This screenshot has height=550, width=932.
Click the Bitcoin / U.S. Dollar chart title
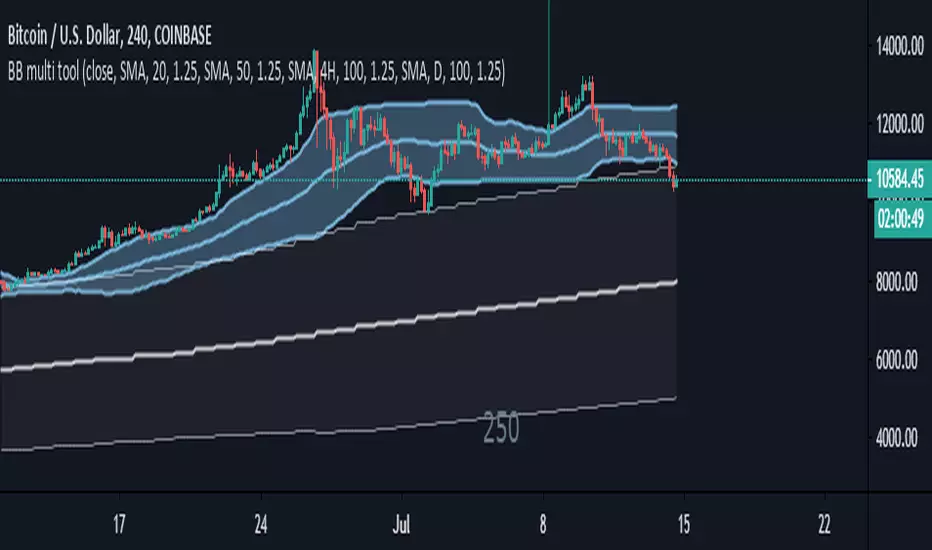pos(109,36)
